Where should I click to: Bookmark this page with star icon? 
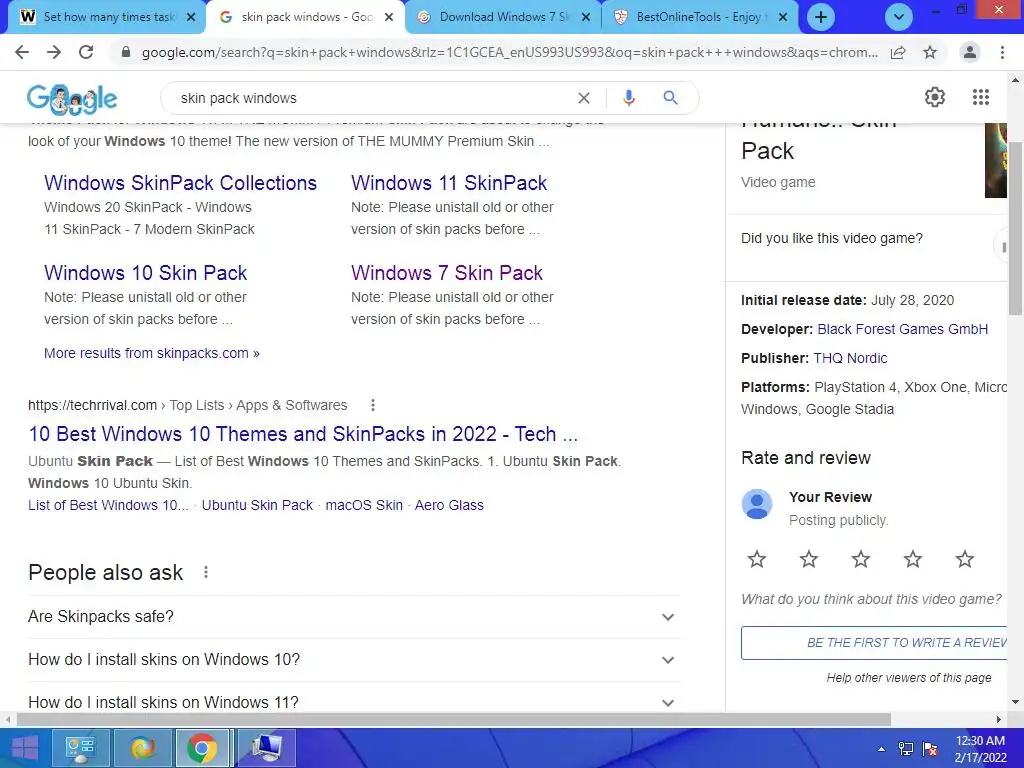930,52
